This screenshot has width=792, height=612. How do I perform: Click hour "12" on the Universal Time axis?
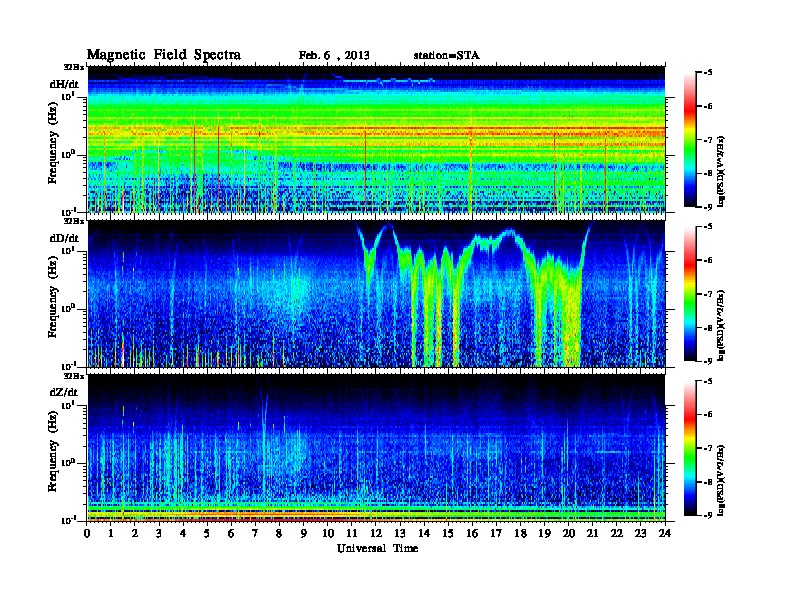coord(376,533)
